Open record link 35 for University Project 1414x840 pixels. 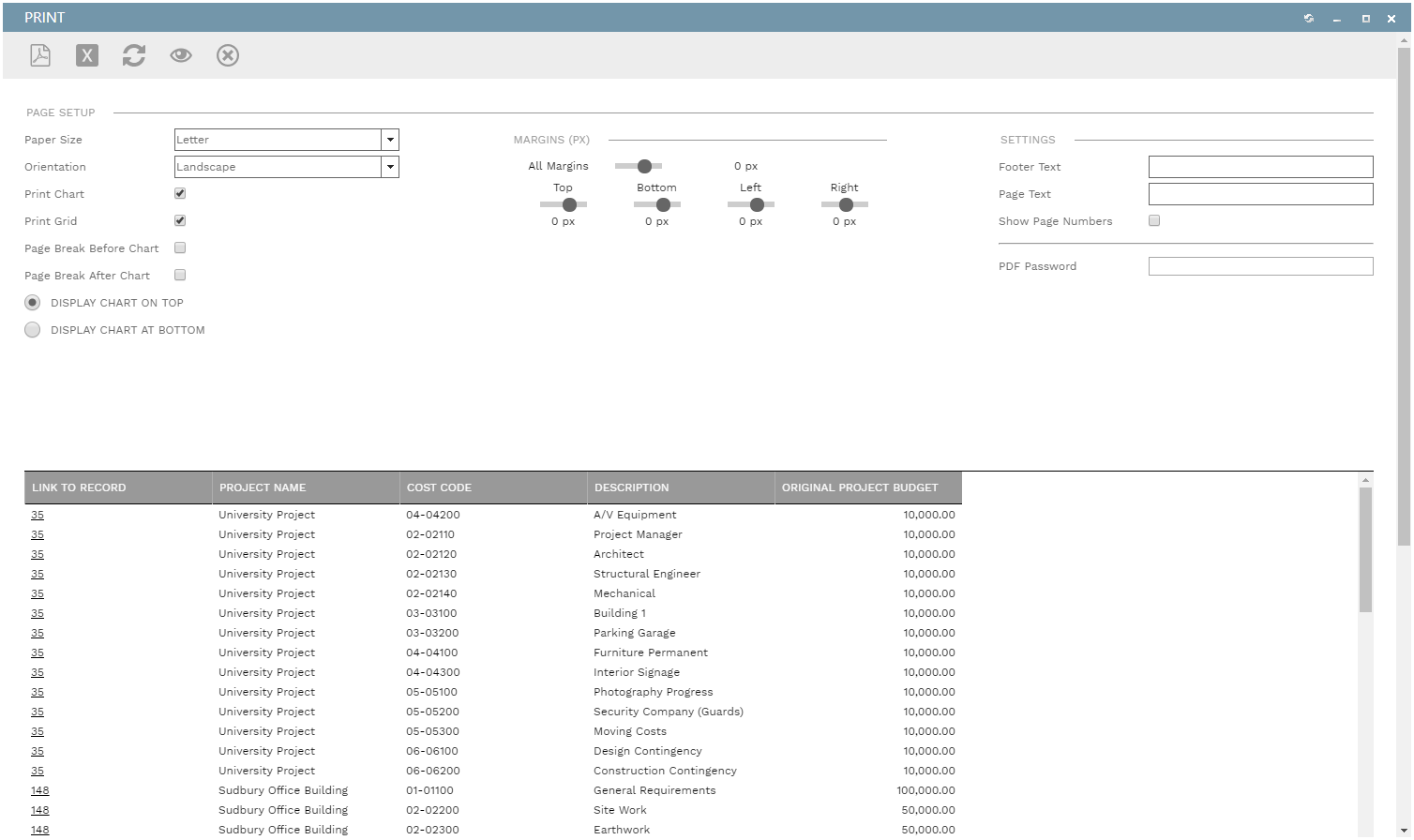pyautogui.click(x=38, y=514)
